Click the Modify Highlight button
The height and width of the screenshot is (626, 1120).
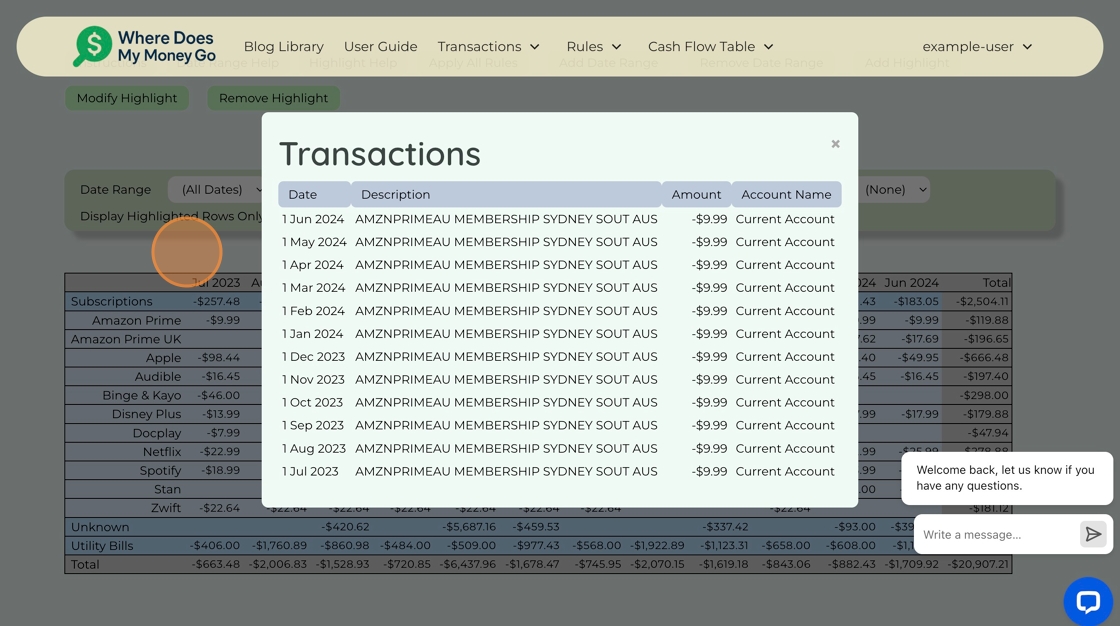click(127, 98)
